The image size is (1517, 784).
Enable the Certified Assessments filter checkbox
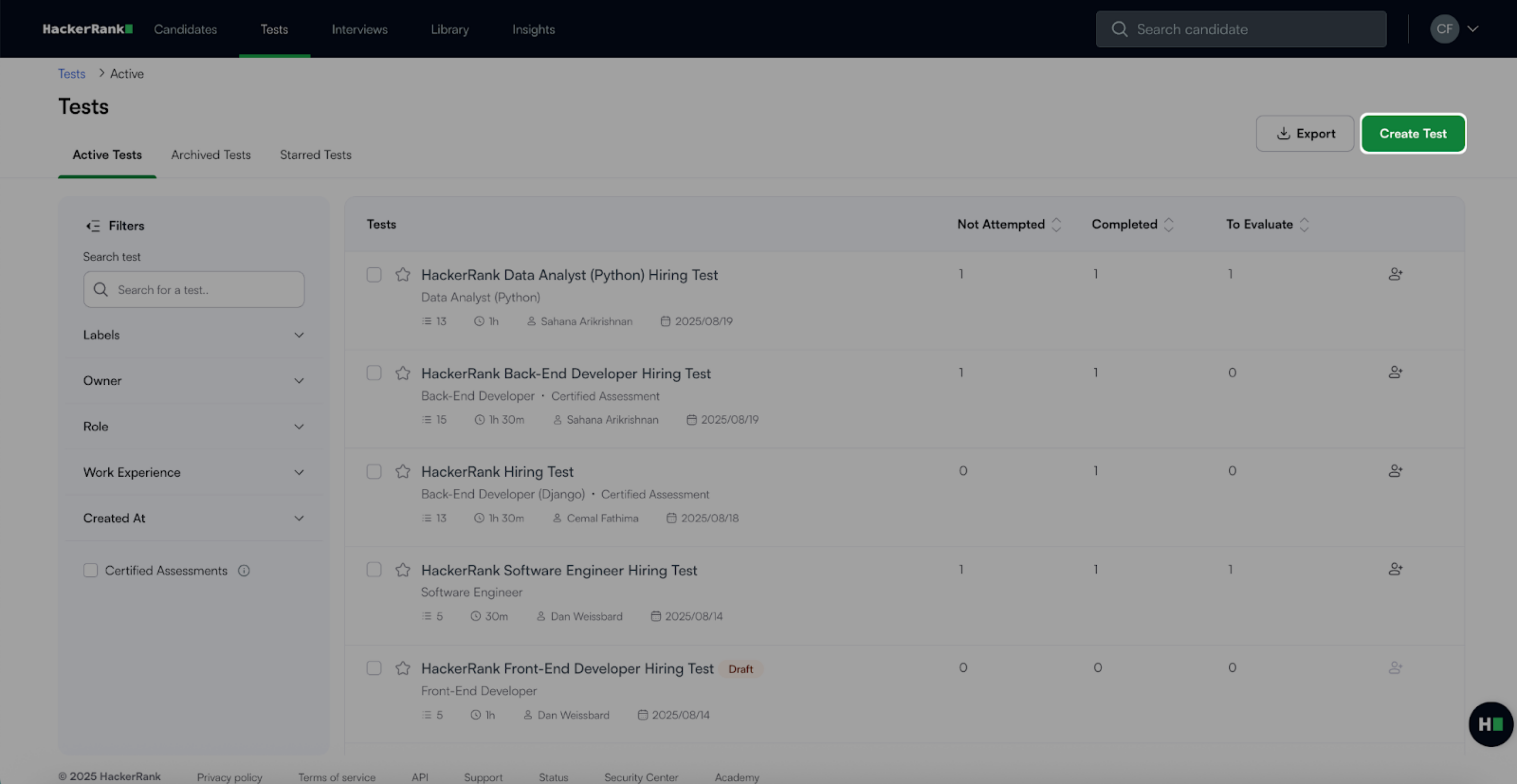point(90,570)
